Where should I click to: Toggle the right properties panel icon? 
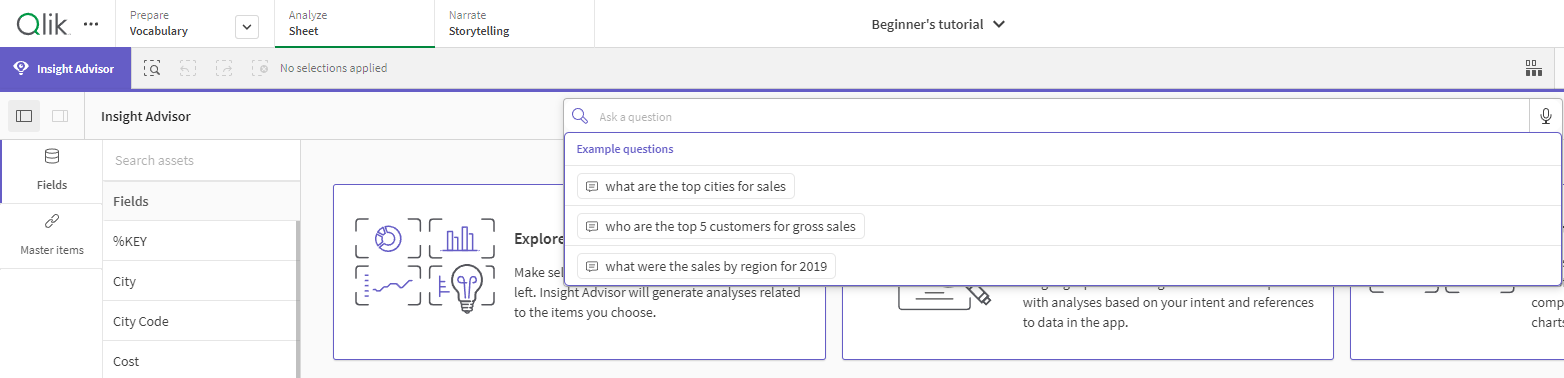point(60,116)
